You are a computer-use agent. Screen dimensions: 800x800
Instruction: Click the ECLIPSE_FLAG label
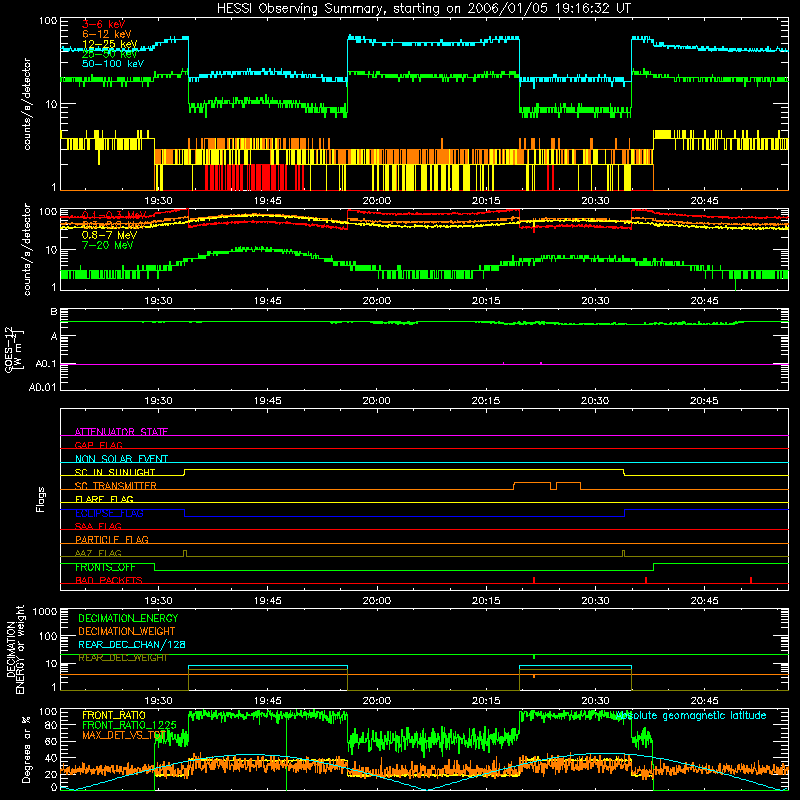click(x=109, y=513)
